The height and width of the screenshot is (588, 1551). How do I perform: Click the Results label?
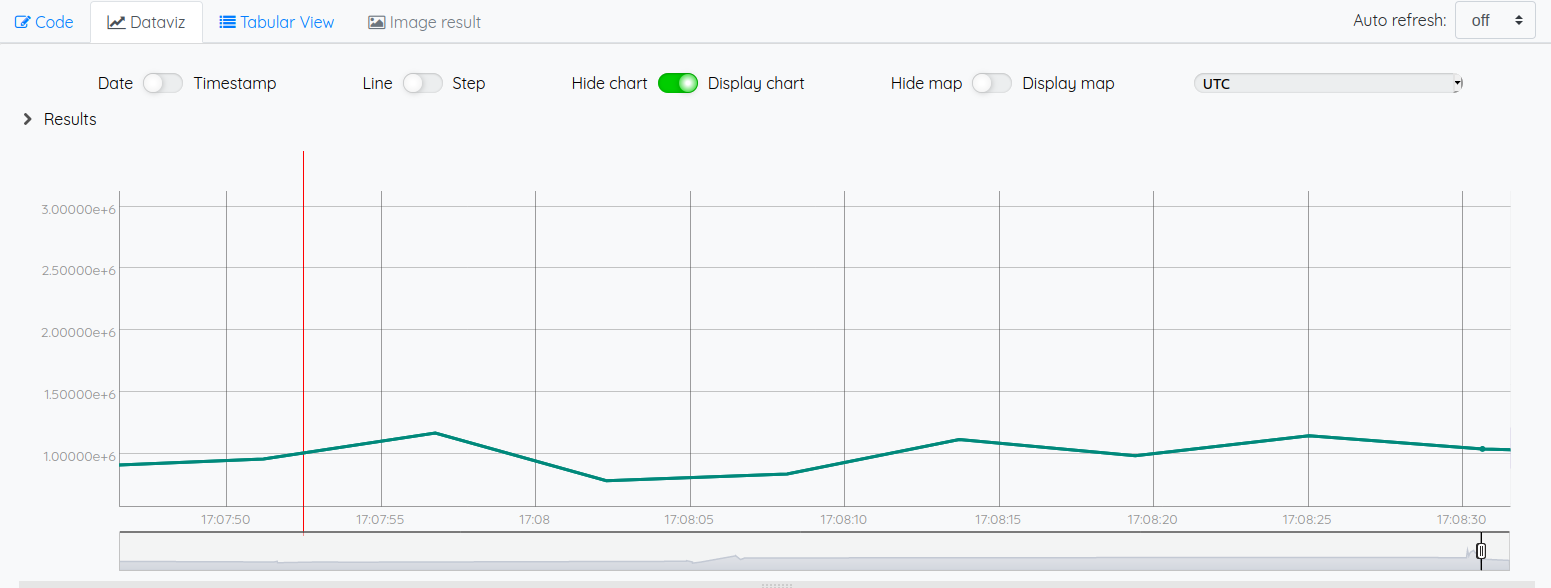click(x=70, y=119)
